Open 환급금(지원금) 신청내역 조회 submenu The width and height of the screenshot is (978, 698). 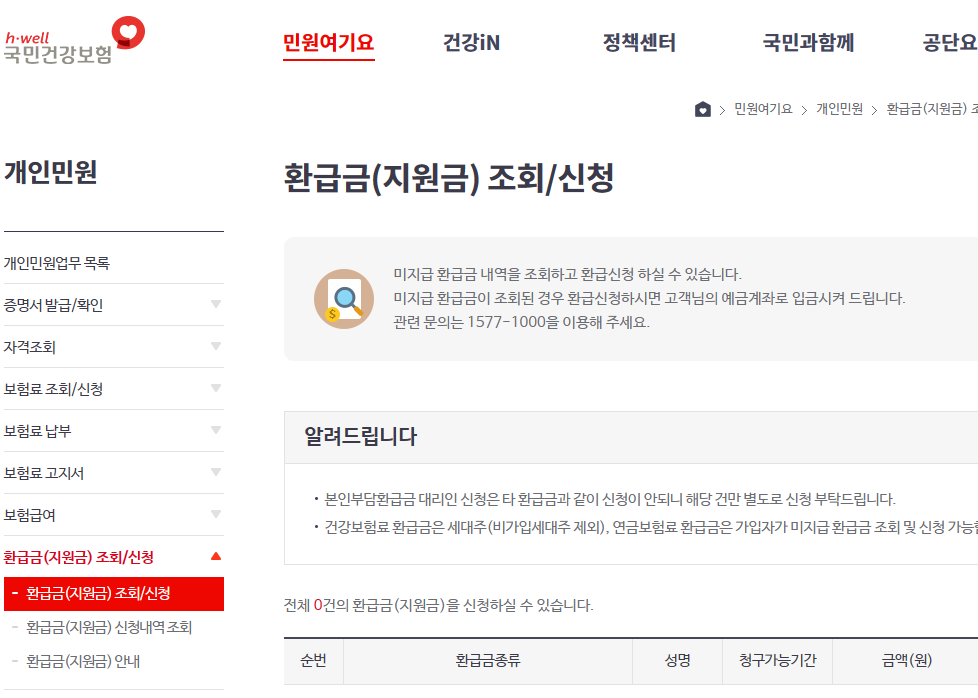coord(109,627)
